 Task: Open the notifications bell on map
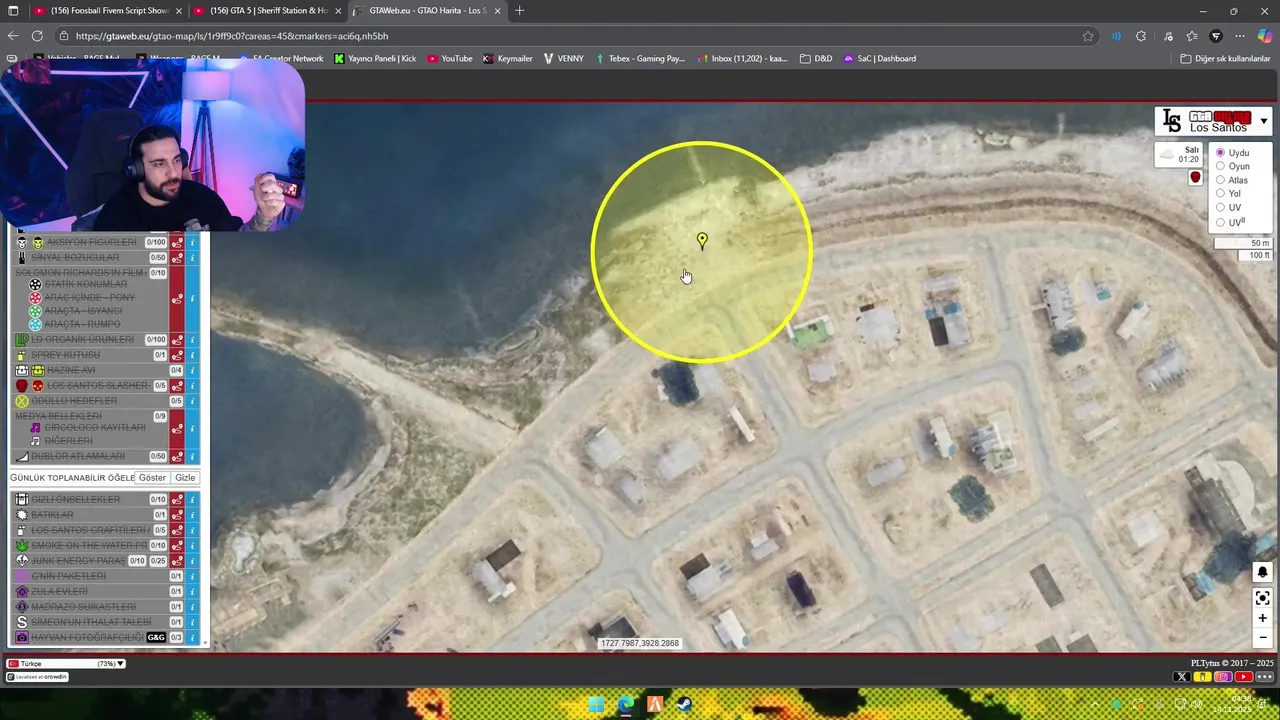click(x=1262, y=573)
